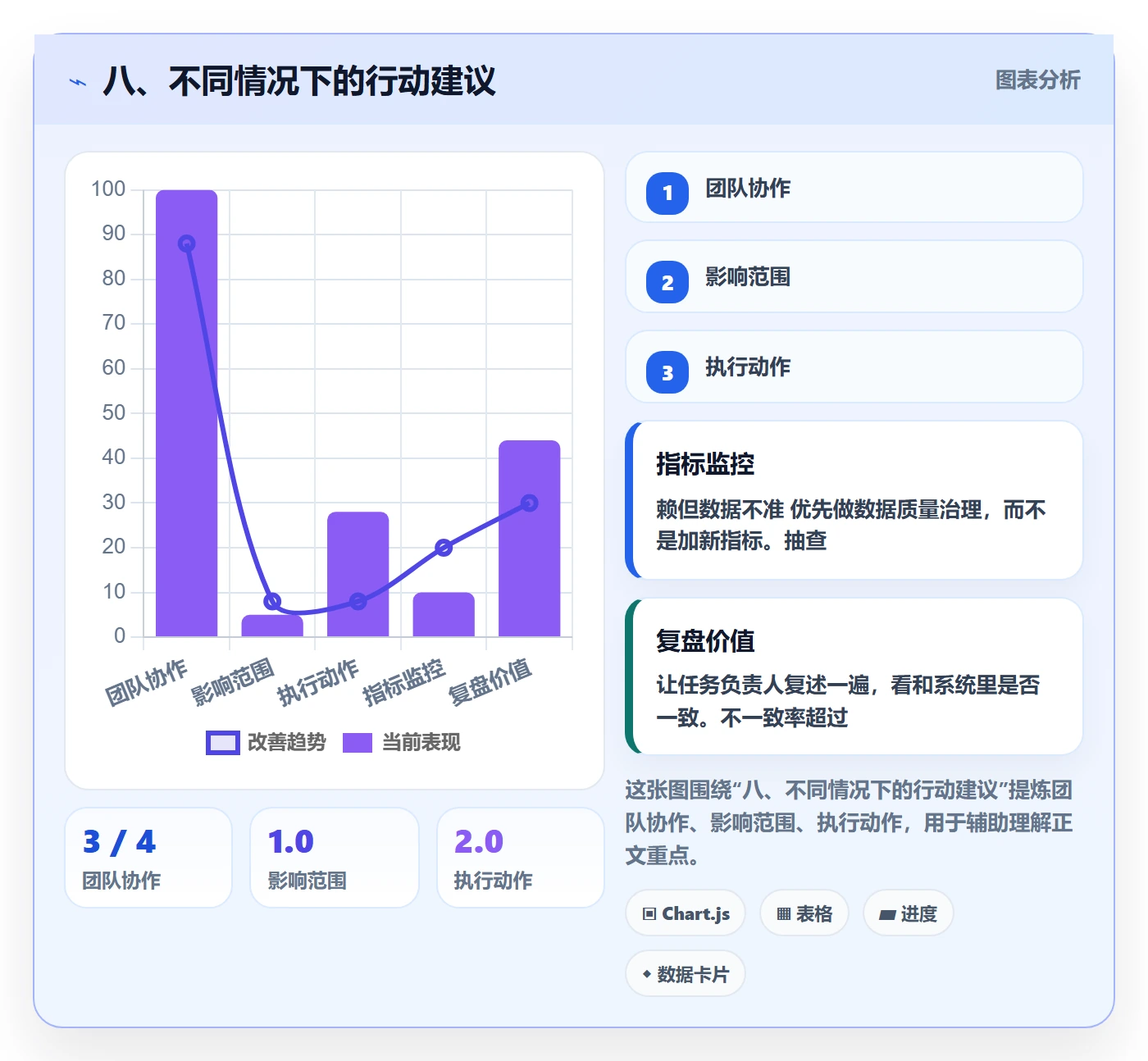This screenshot has height=1061, width=1148.
Task: Click the 3 / 4 stat value
Action: click(x=120, y=842)
